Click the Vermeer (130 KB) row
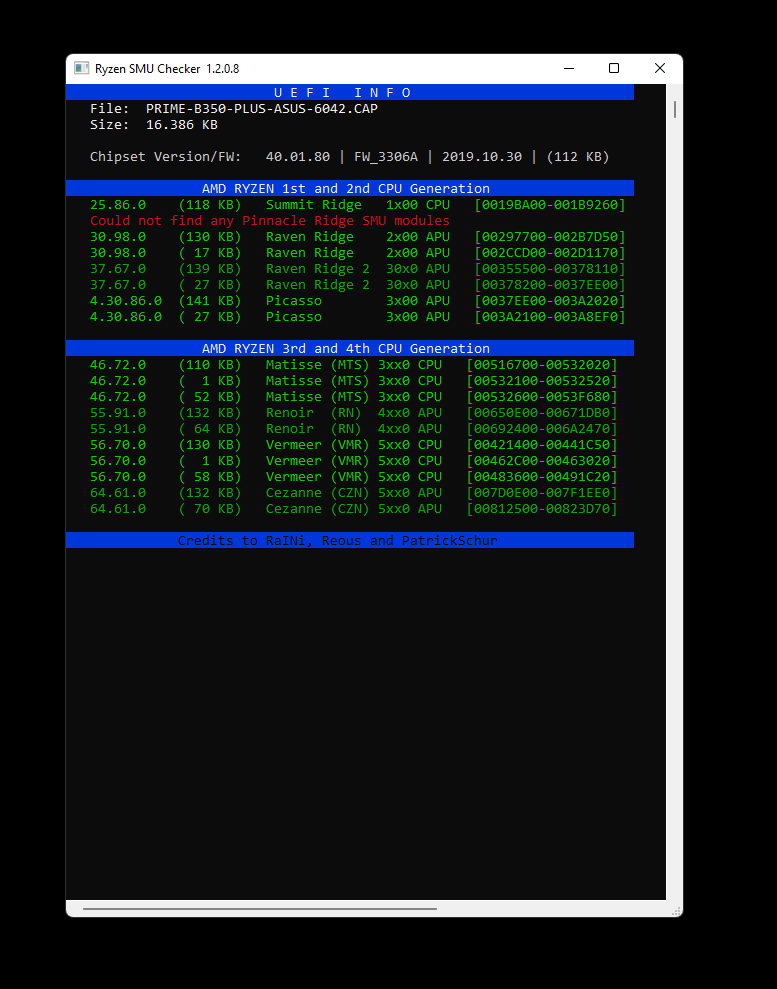This screenshot has width=777, height=989. tap(354, 445)
